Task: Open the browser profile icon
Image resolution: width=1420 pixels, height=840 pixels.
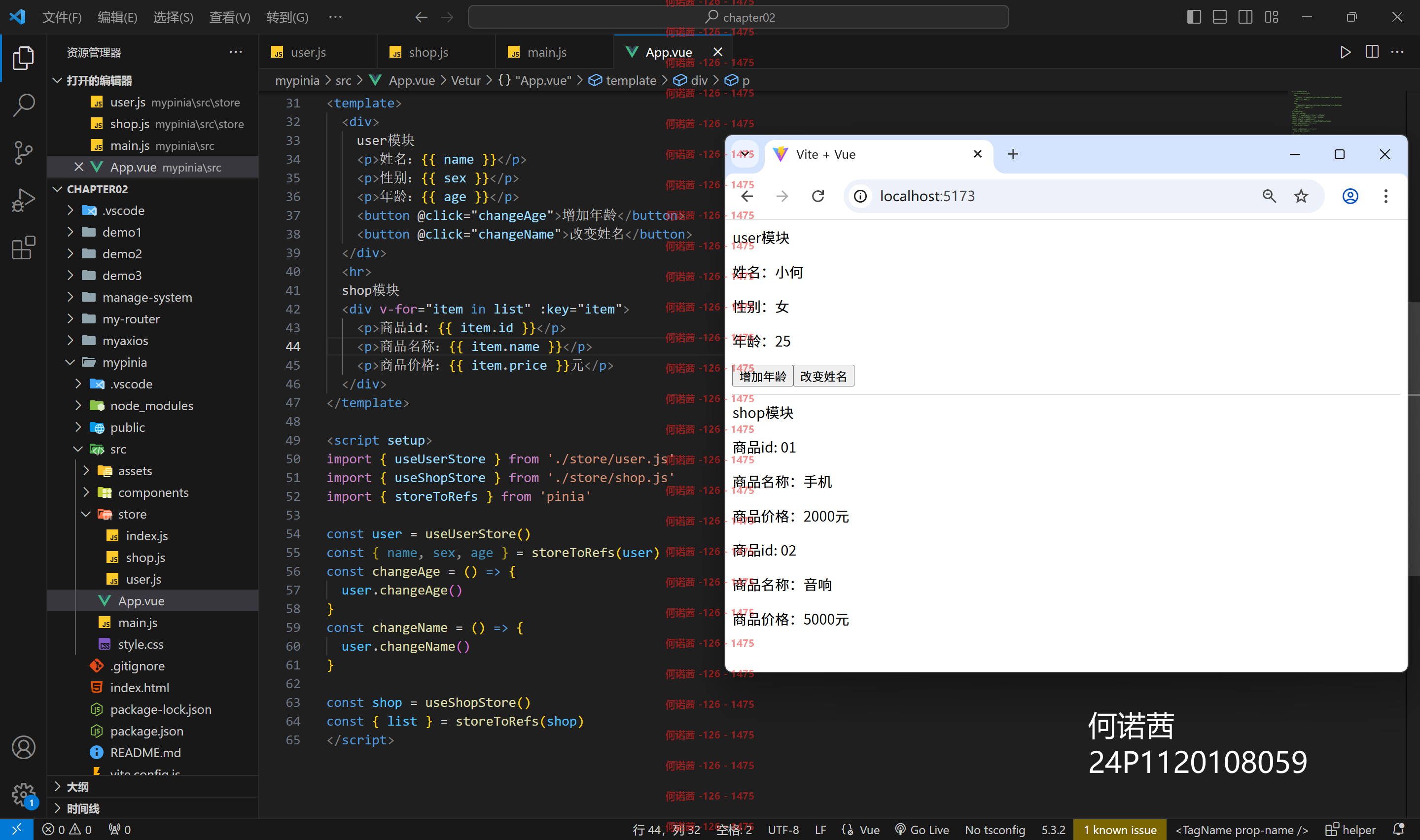Action: click(x=1350, y=196)
